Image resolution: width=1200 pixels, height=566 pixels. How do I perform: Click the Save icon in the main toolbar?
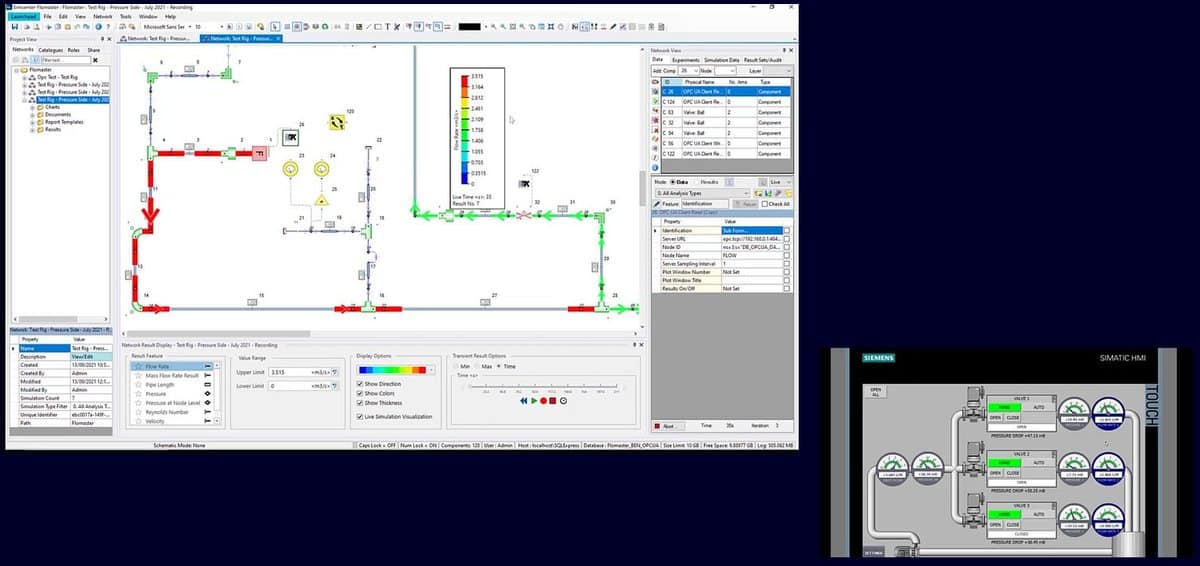click(x=15, y=27)
